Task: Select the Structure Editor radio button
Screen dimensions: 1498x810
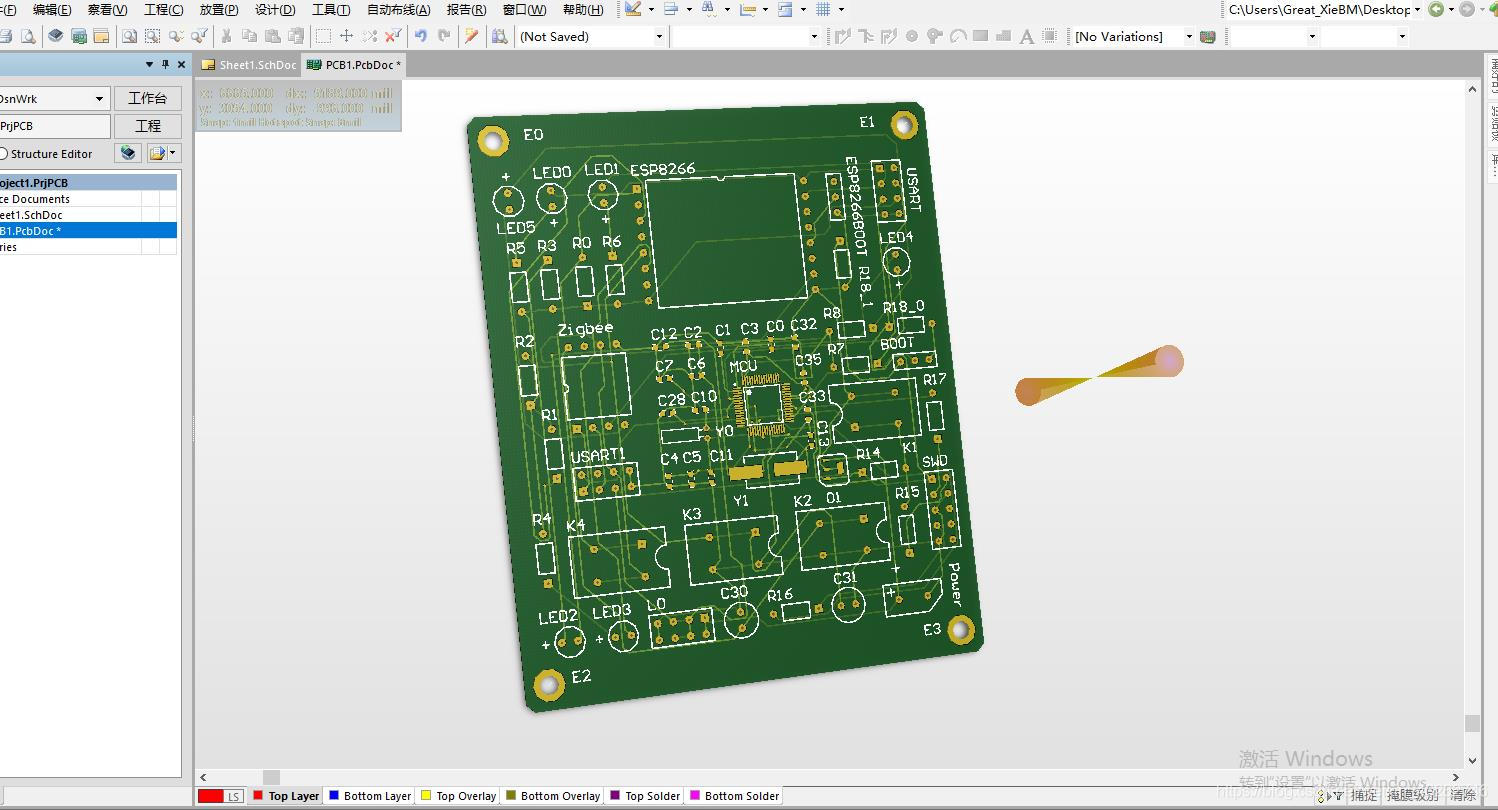Action: 3,154
